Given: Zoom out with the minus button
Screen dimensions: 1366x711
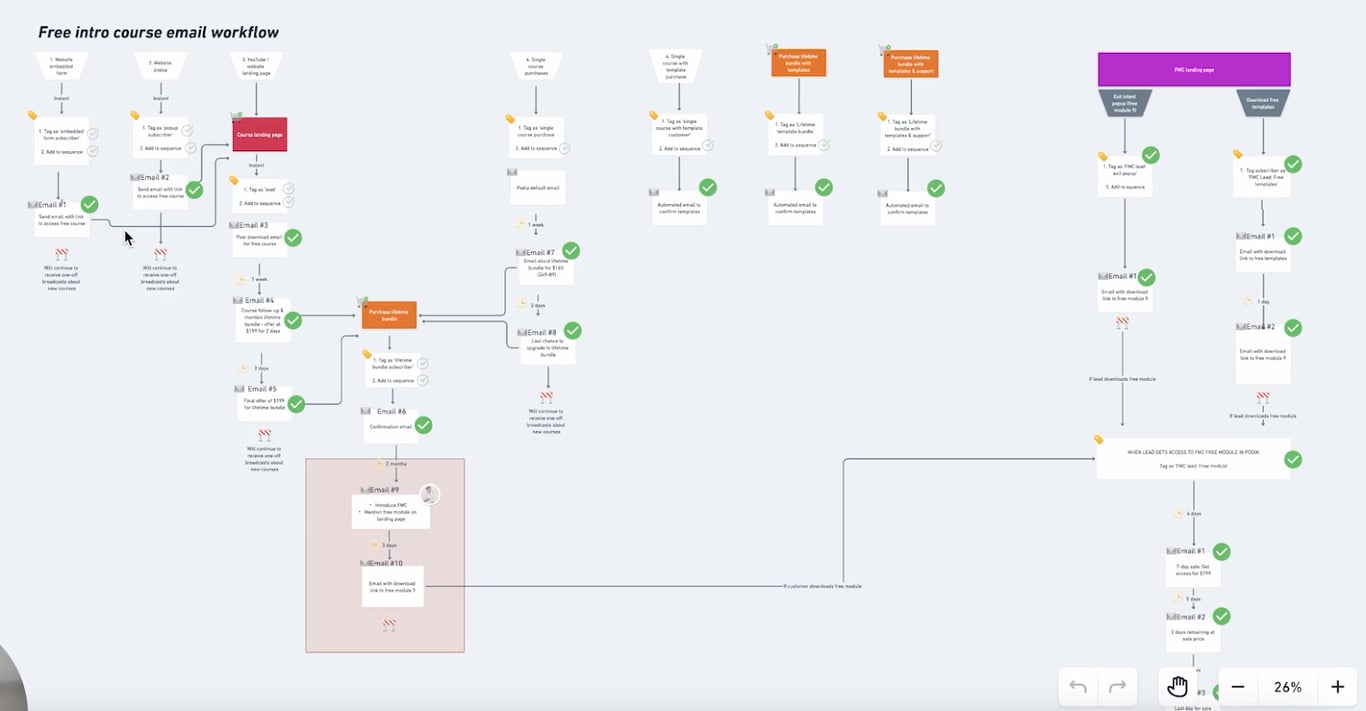Looking at the screenshot, I should (x=1238, y=687).
